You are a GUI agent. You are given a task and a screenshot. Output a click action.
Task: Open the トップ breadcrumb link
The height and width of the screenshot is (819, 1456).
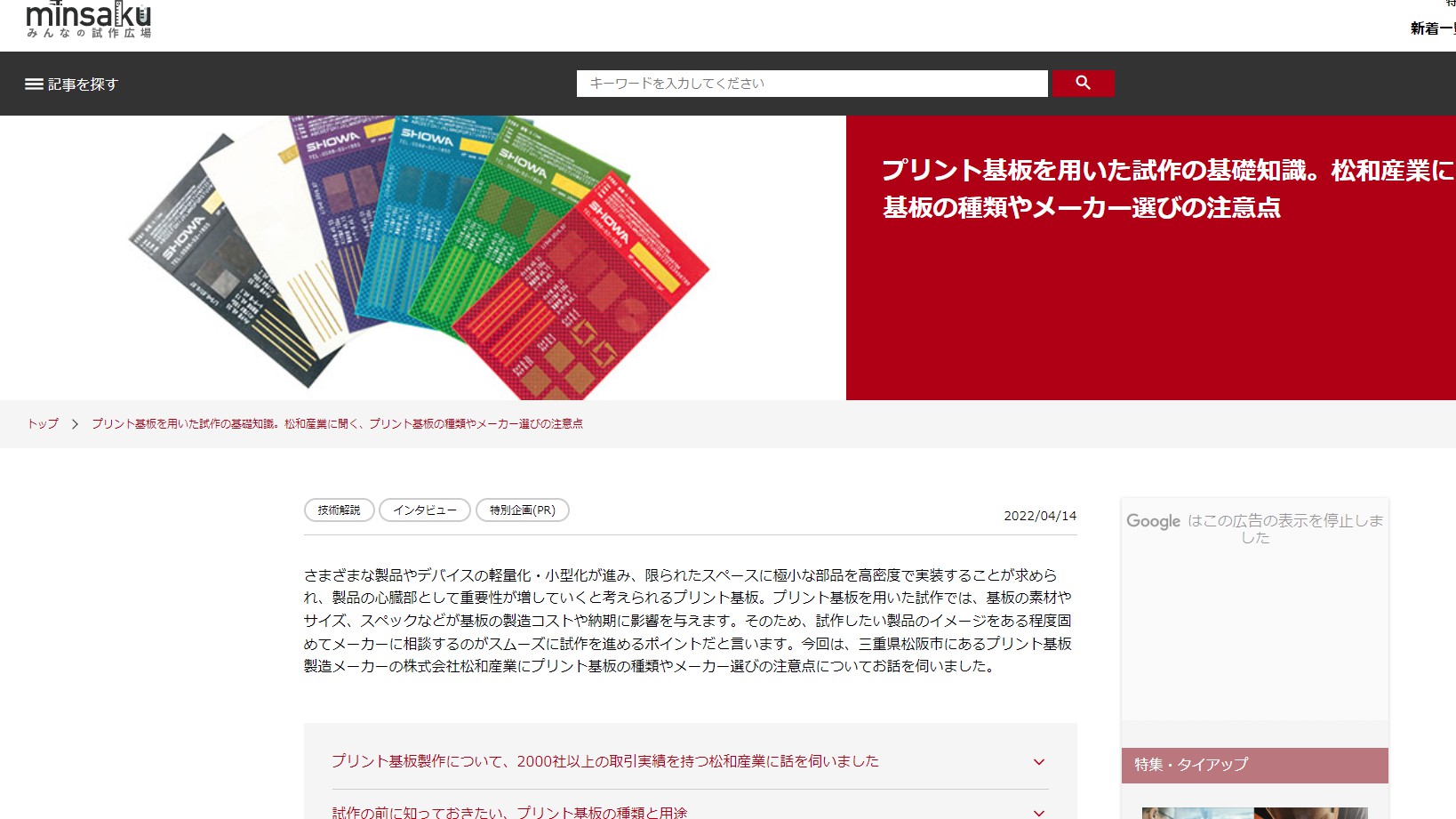point(43,423)
